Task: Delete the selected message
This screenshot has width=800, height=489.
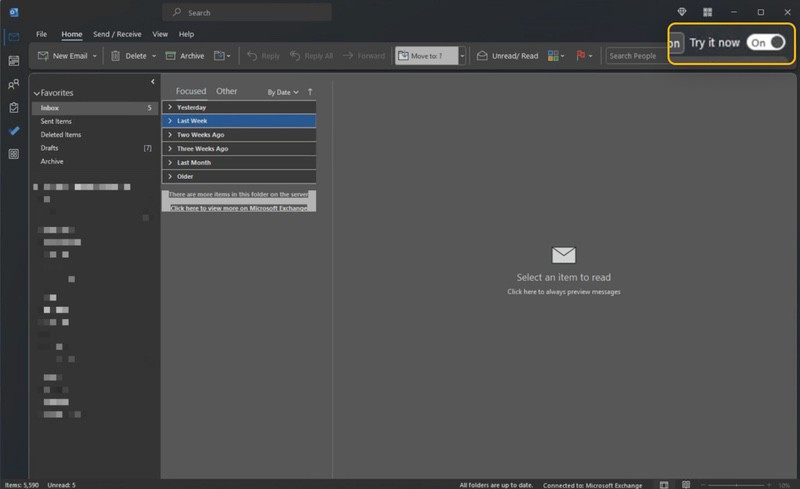Action: click(x=129, y=56)
